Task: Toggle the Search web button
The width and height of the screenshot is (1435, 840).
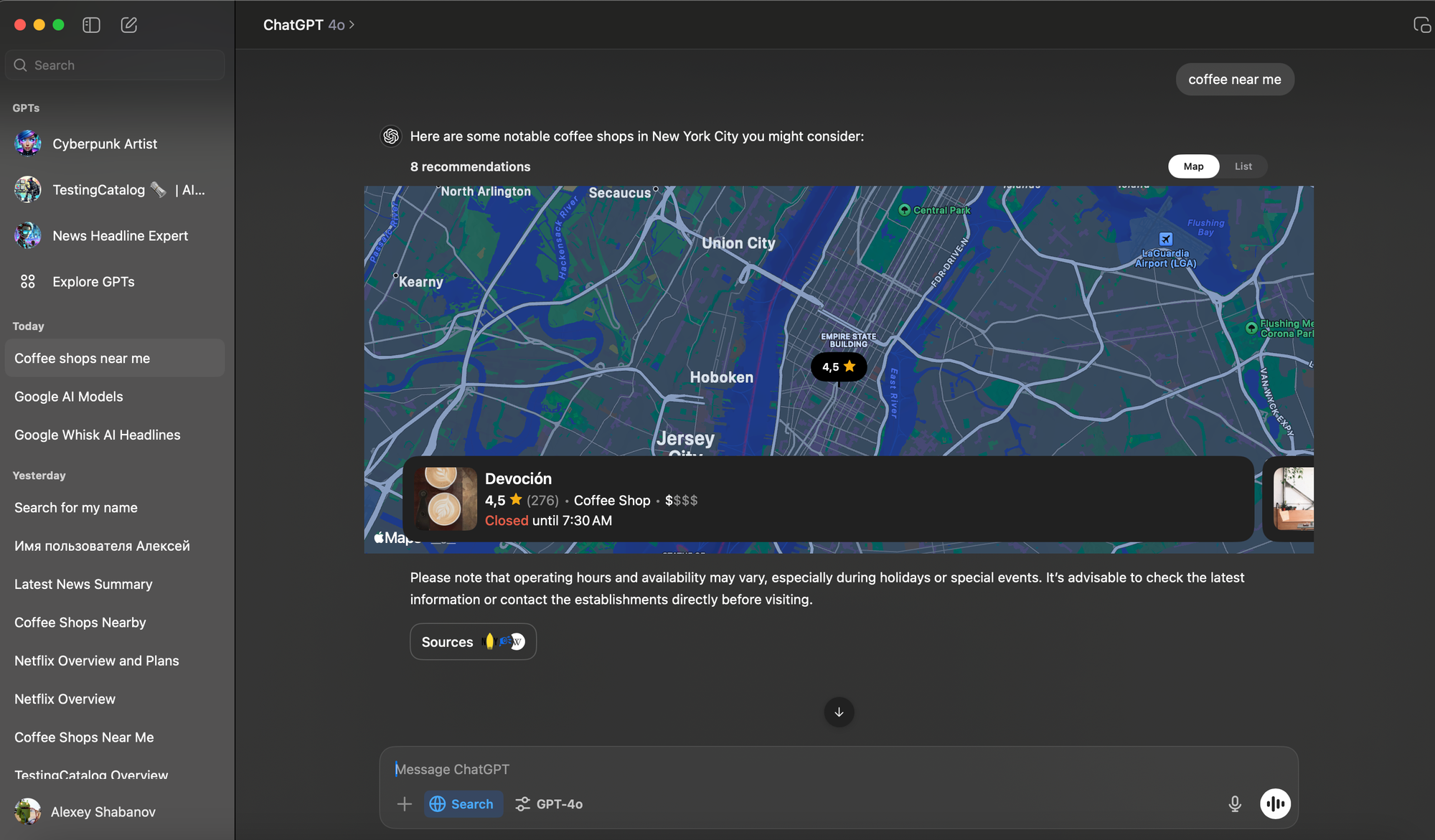Action: tap(463, 804)
